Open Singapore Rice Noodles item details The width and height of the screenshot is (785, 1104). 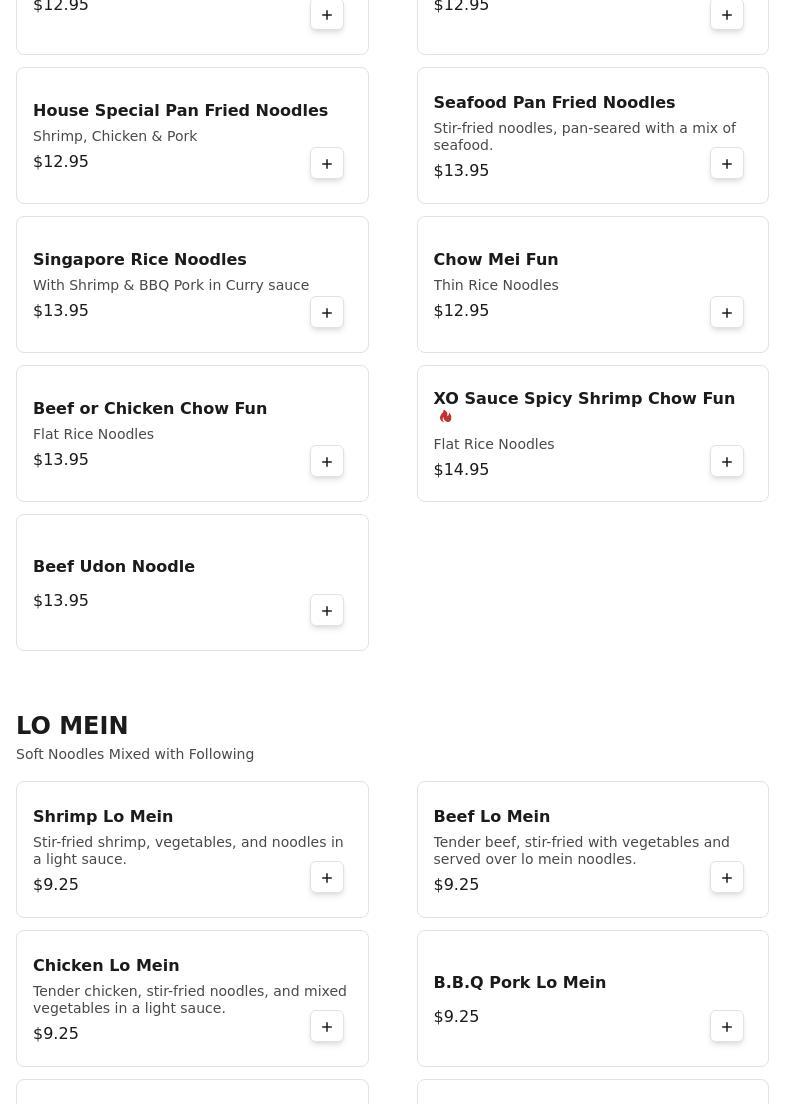point(139,259)
